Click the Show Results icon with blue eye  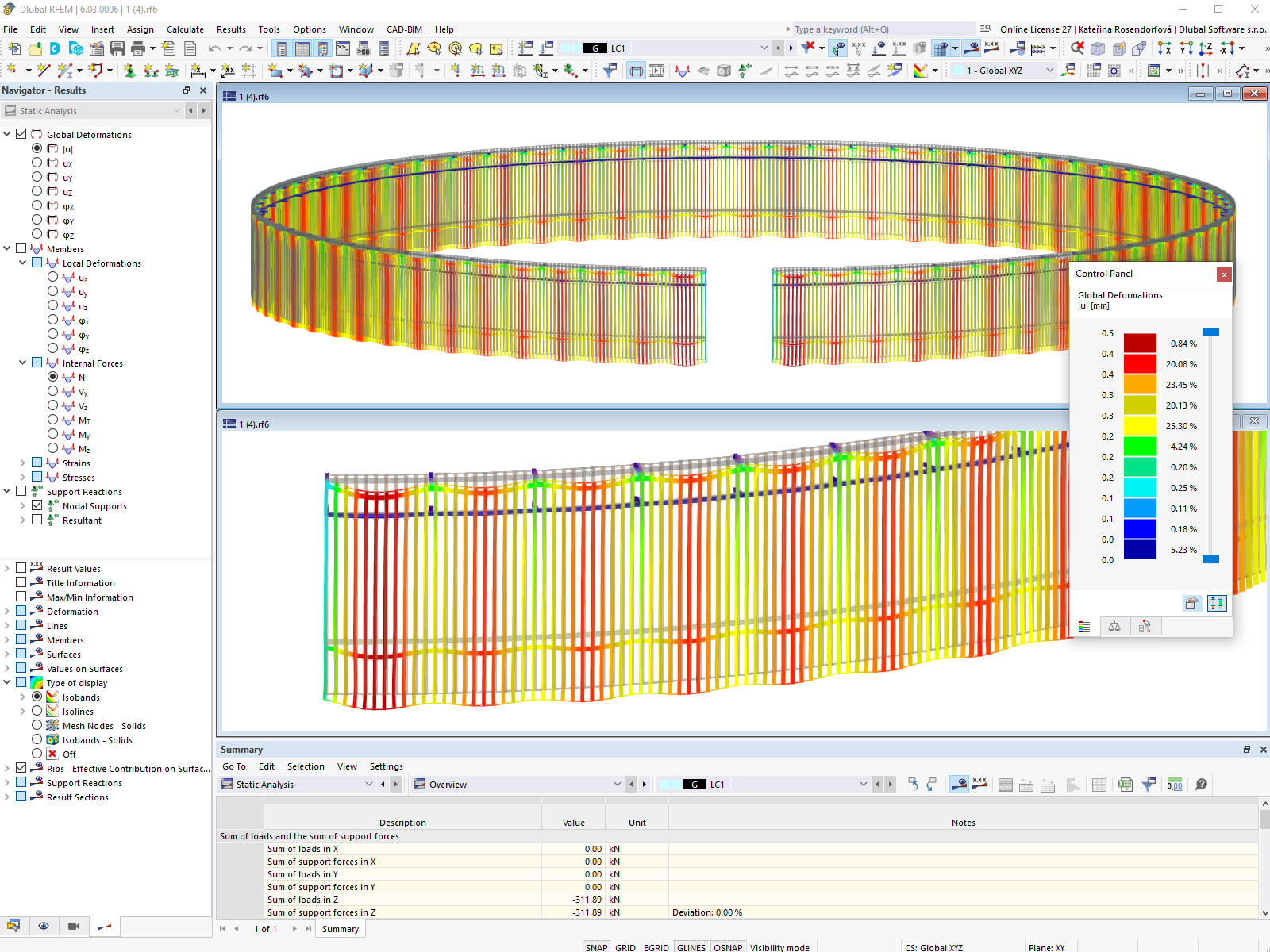[960, 785]
